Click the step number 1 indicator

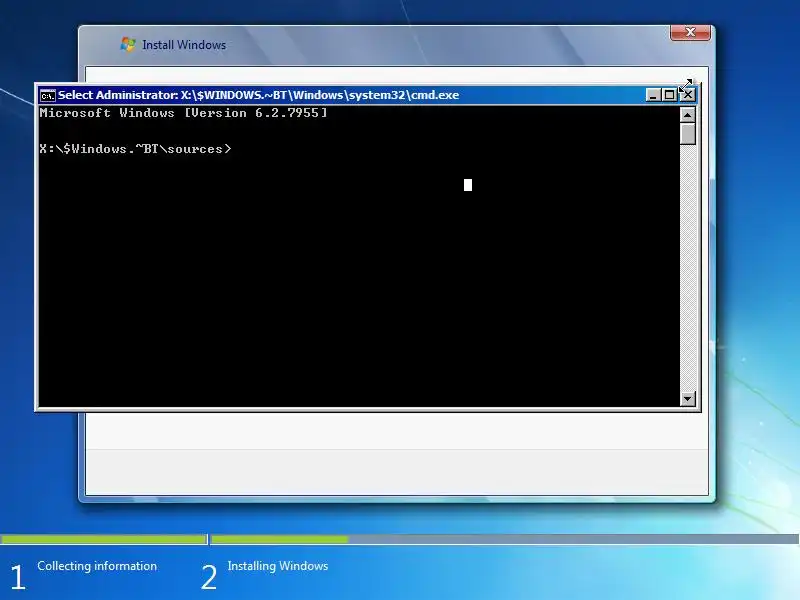point(17,578)
